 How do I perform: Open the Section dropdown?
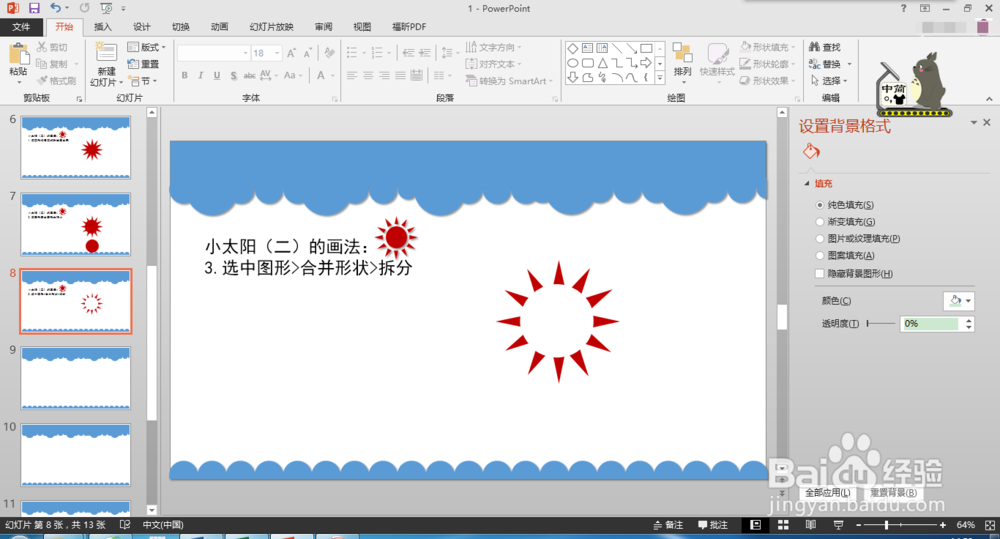pos(143,81)
